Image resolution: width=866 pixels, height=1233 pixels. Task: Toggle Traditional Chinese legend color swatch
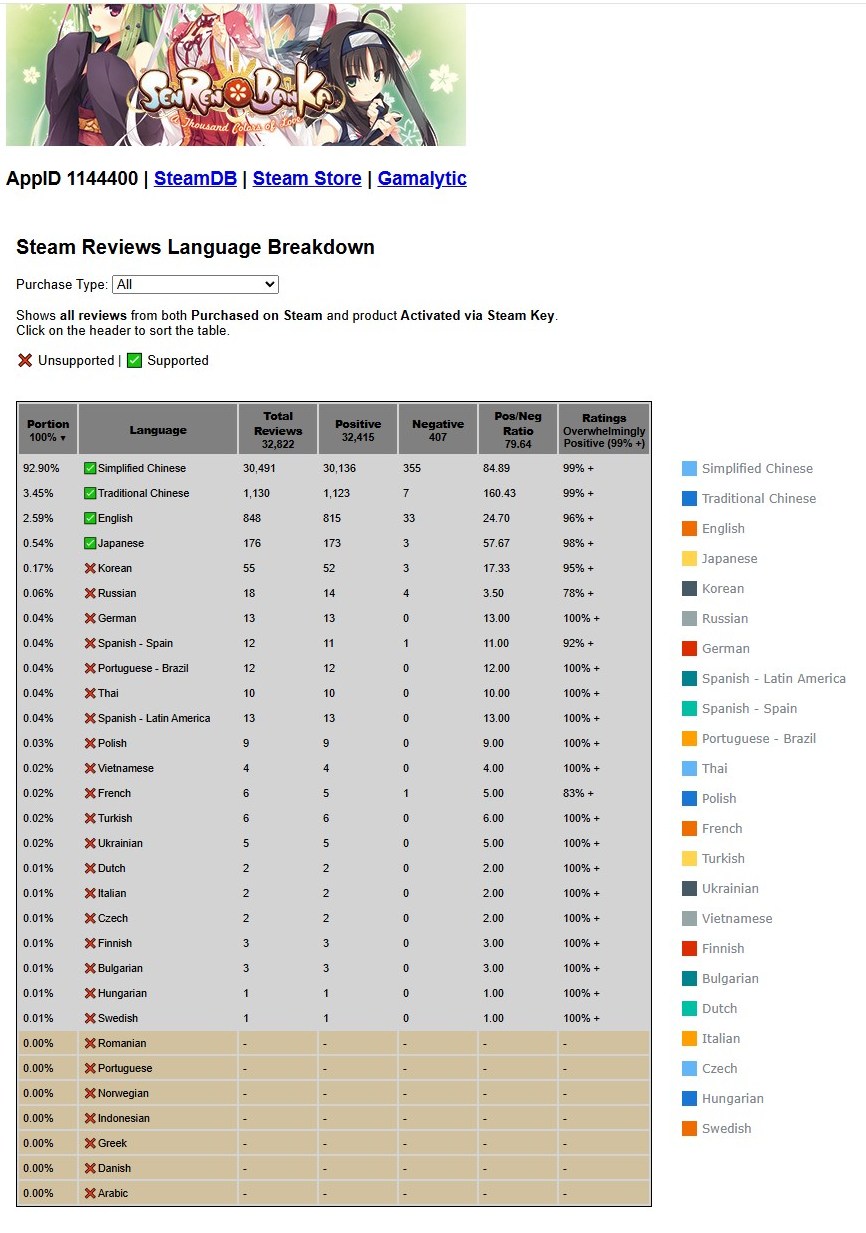pyautogui.click(x=689, y=498)
